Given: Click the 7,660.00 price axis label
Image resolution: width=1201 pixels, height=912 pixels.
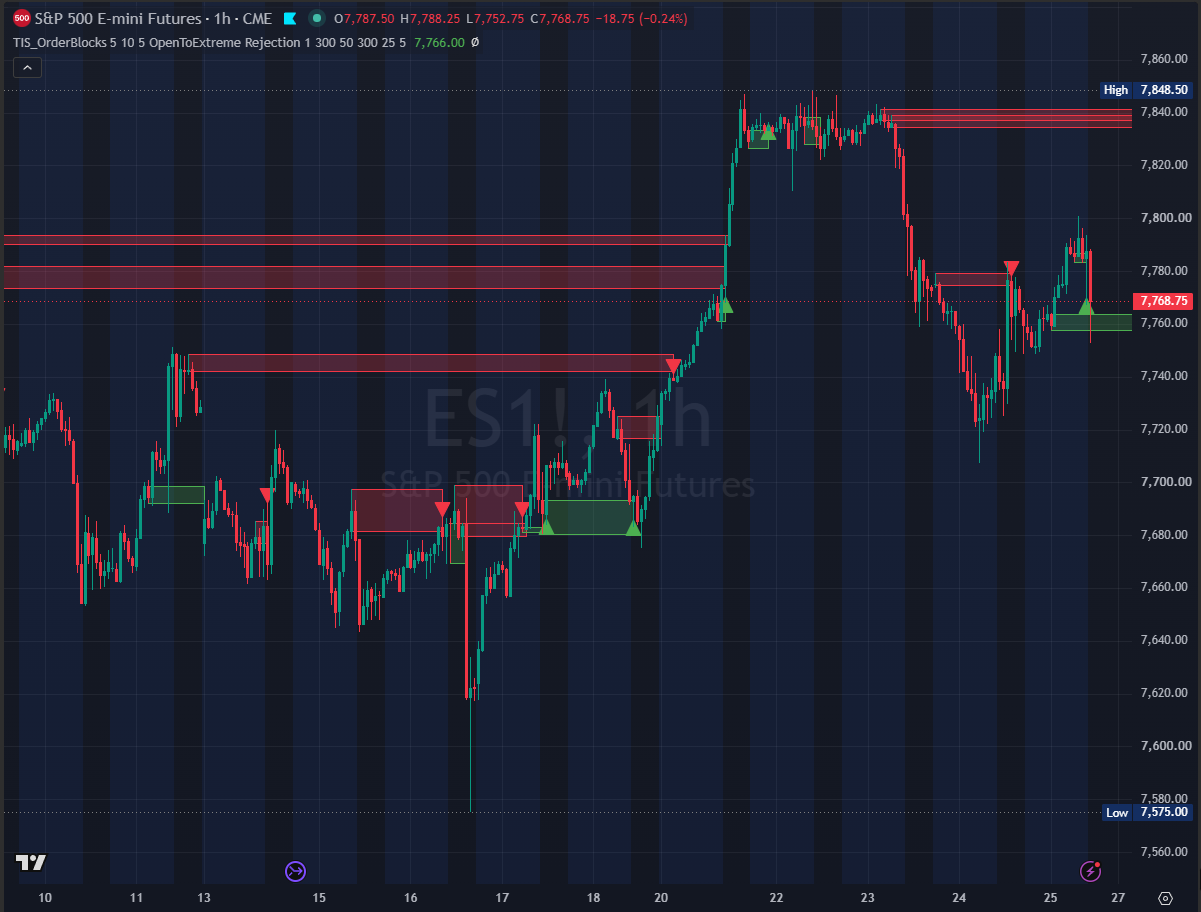Looking at the screenshot, I should (x=1165, y=587).
